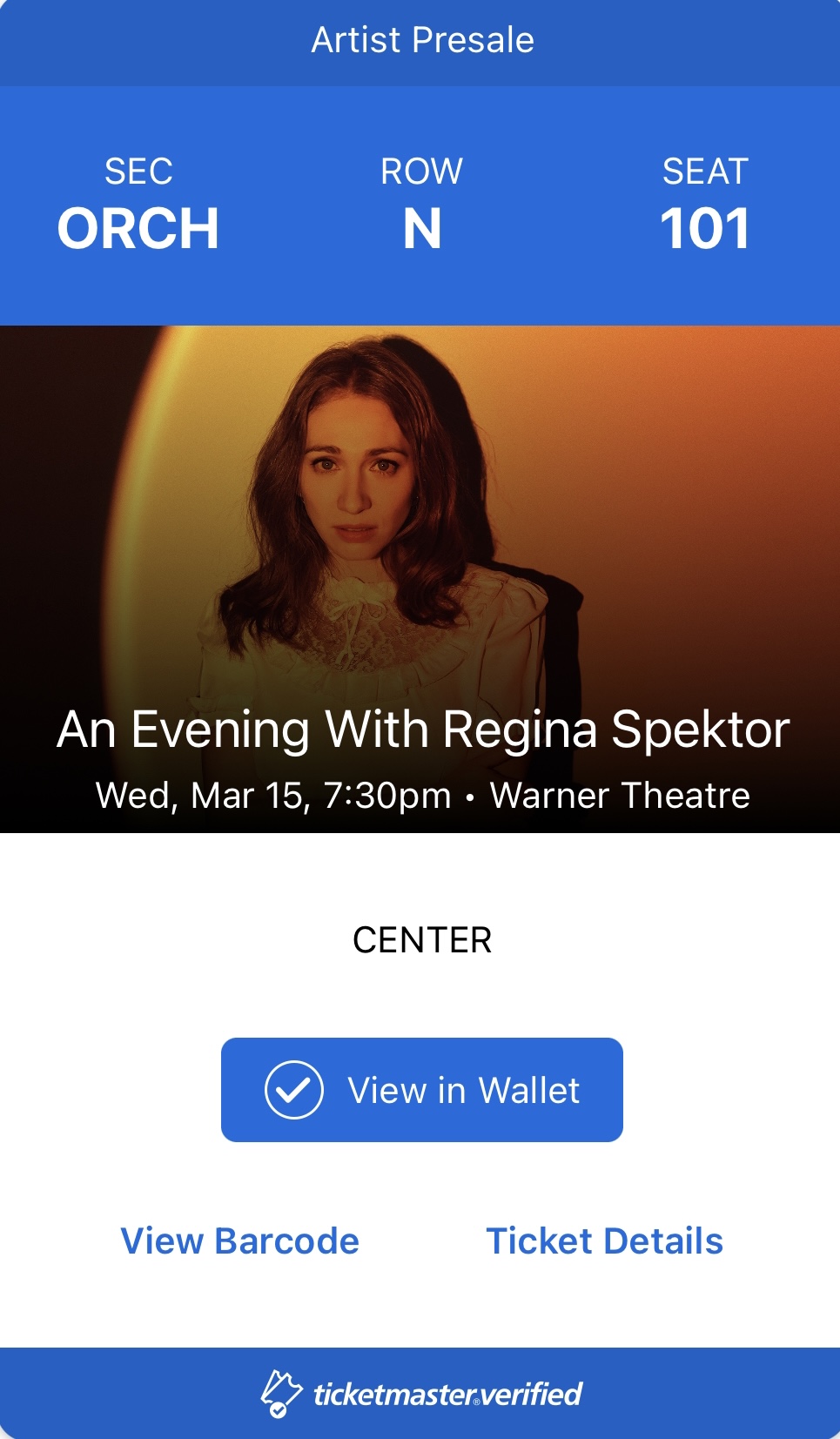Click the checkmark circle icon in Wallet button
This screenshot has width=840, height=1439.
pyautogui.click(x=294, y=1090)
